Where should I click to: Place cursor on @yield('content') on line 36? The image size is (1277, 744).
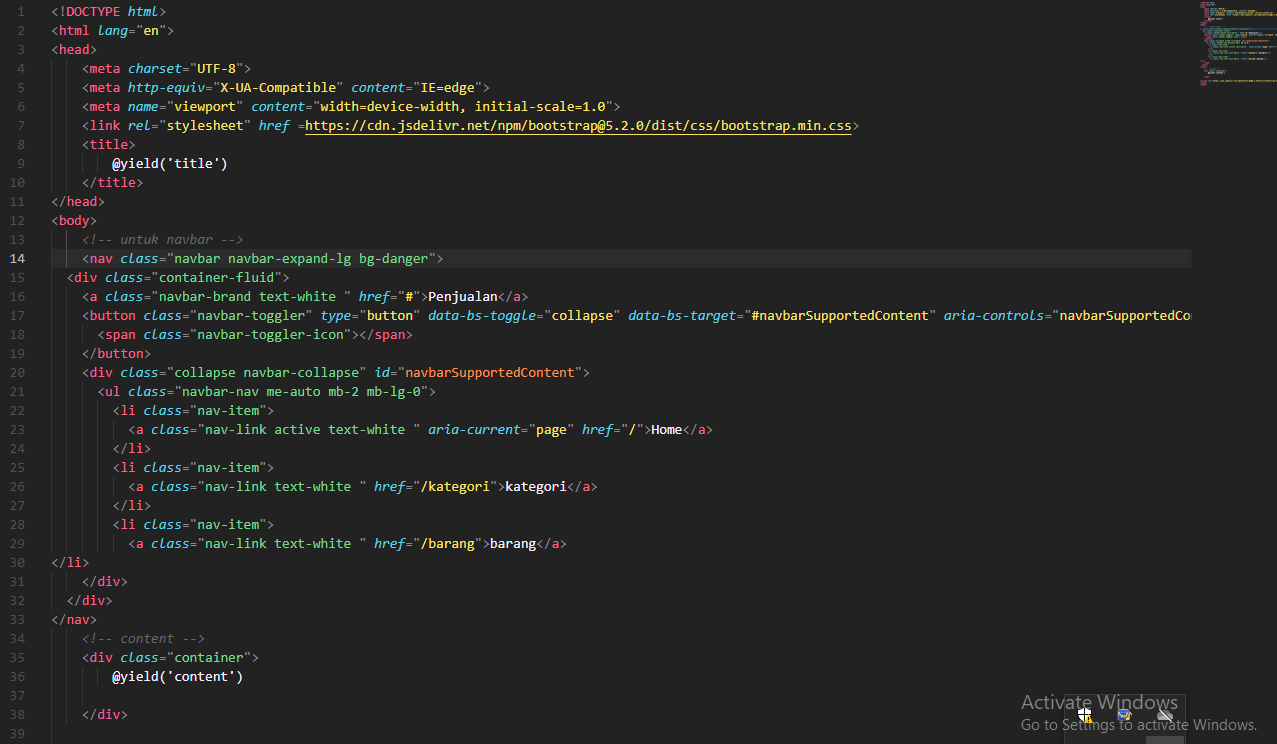[x=178, y=676]
